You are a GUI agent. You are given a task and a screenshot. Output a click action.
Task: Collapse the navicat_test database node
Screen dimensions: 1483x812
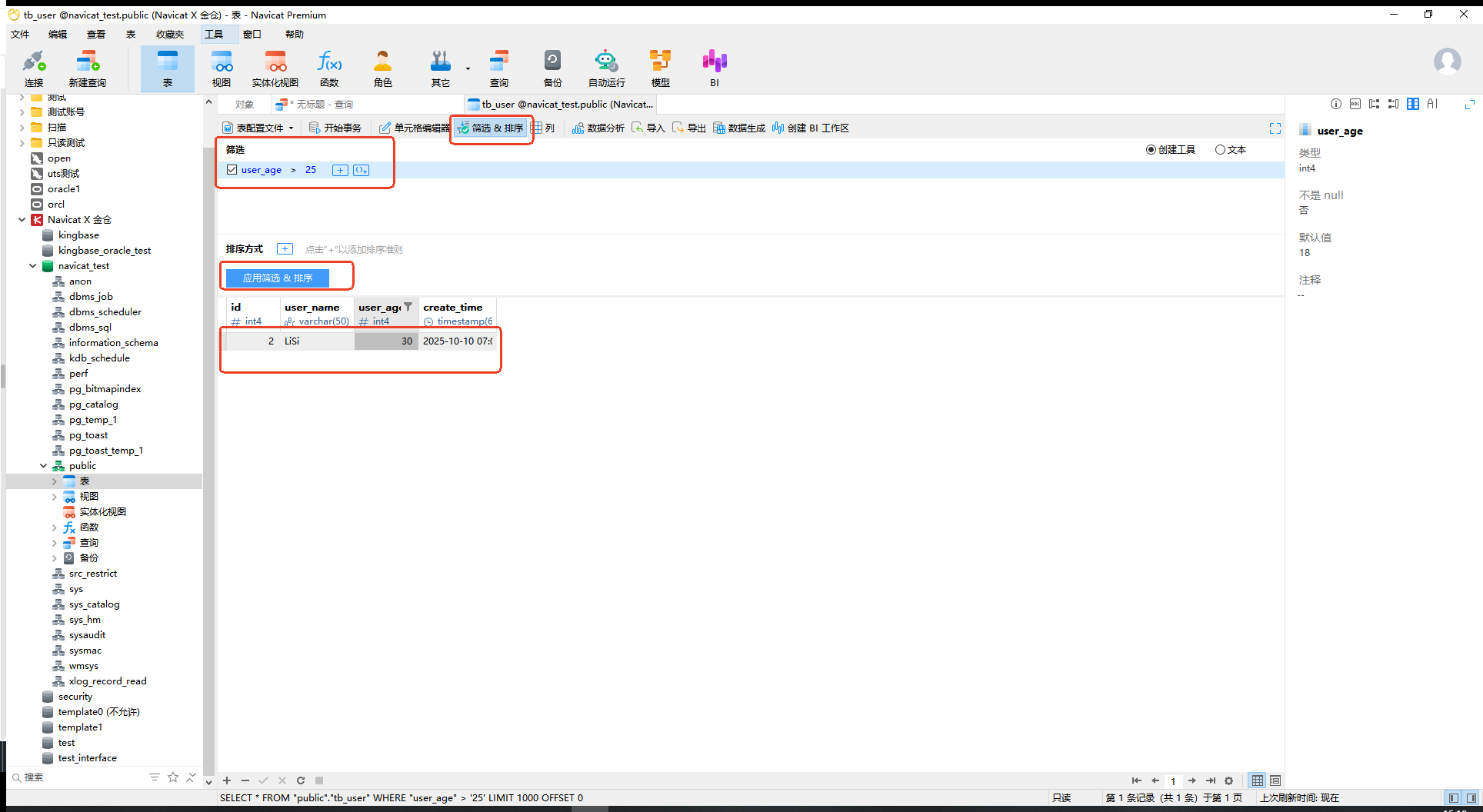click(x=32, y=266)
